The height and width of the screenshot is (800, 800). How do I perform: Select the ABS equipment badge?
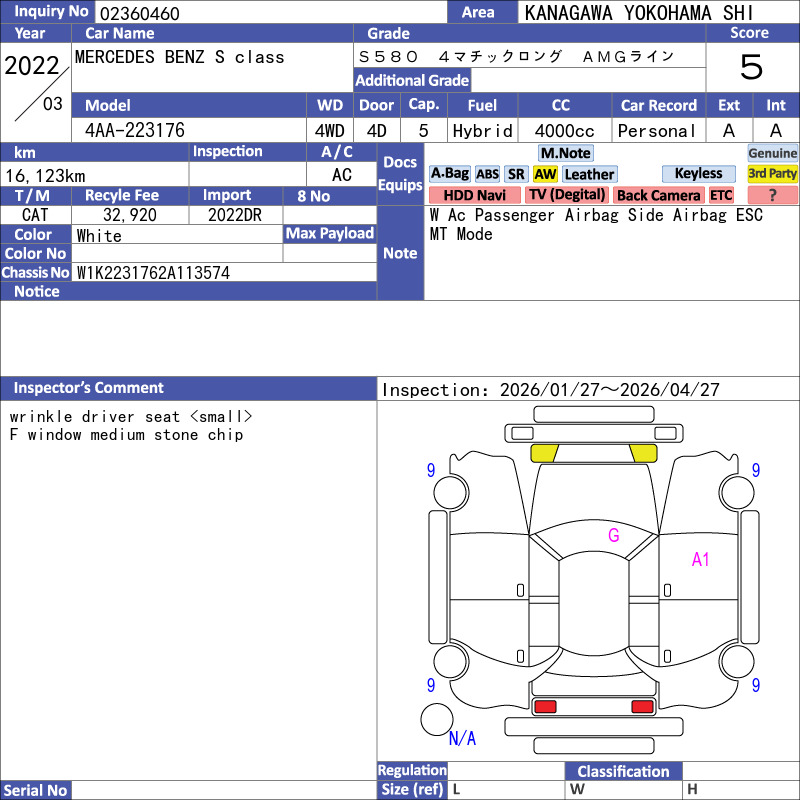487,174
